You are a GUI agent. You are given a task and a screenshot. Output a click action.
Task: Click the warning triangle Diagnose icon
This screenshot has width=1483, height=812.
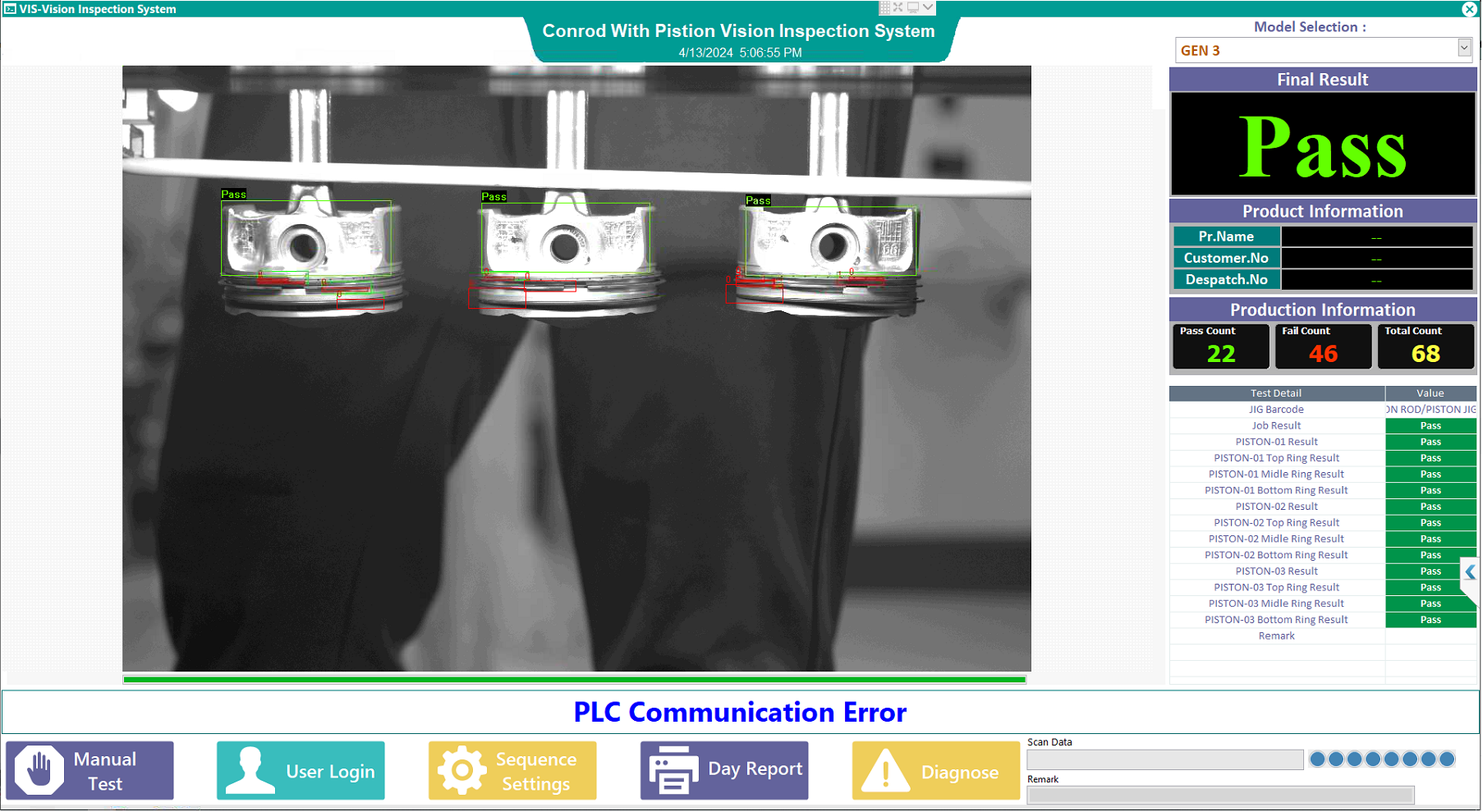click(x=884, y=771)
